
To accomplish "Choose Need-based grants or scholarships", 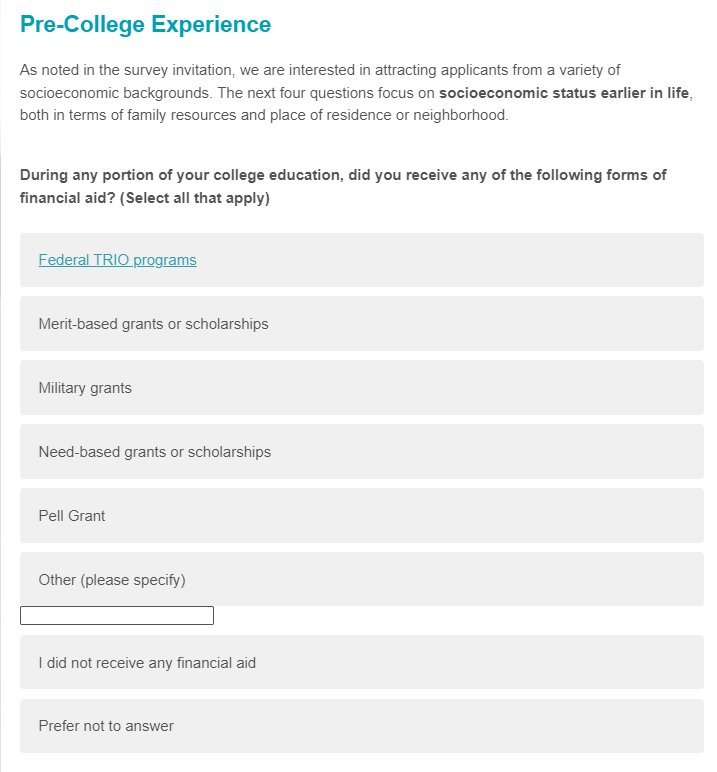I will 154,452.
